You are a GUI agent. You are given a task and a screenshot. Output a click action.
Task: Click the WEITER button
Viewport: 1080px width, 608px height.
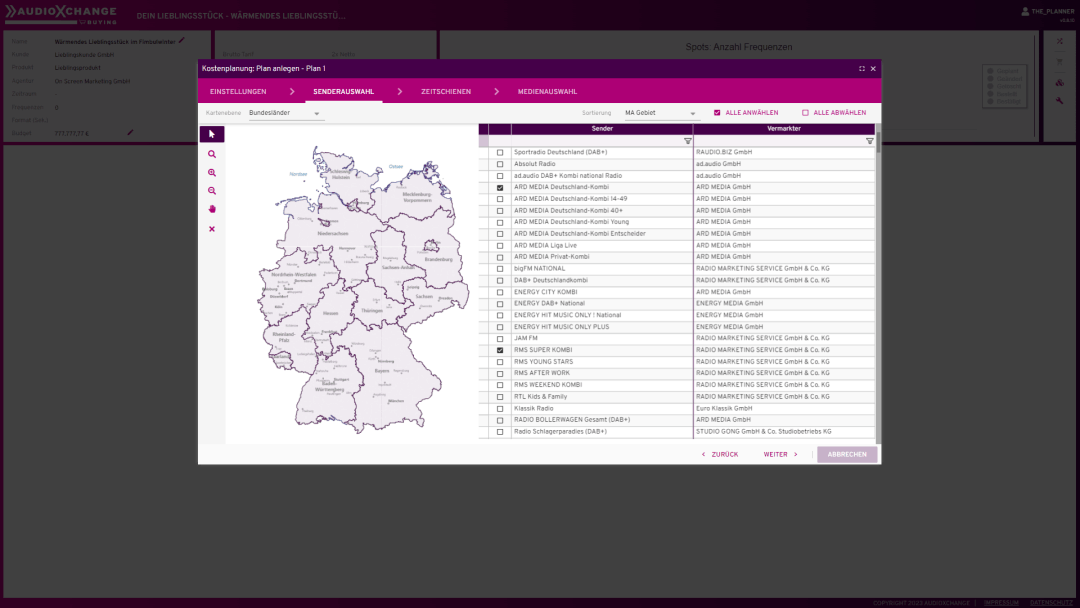pyautogui.click(x=780, y=454)
